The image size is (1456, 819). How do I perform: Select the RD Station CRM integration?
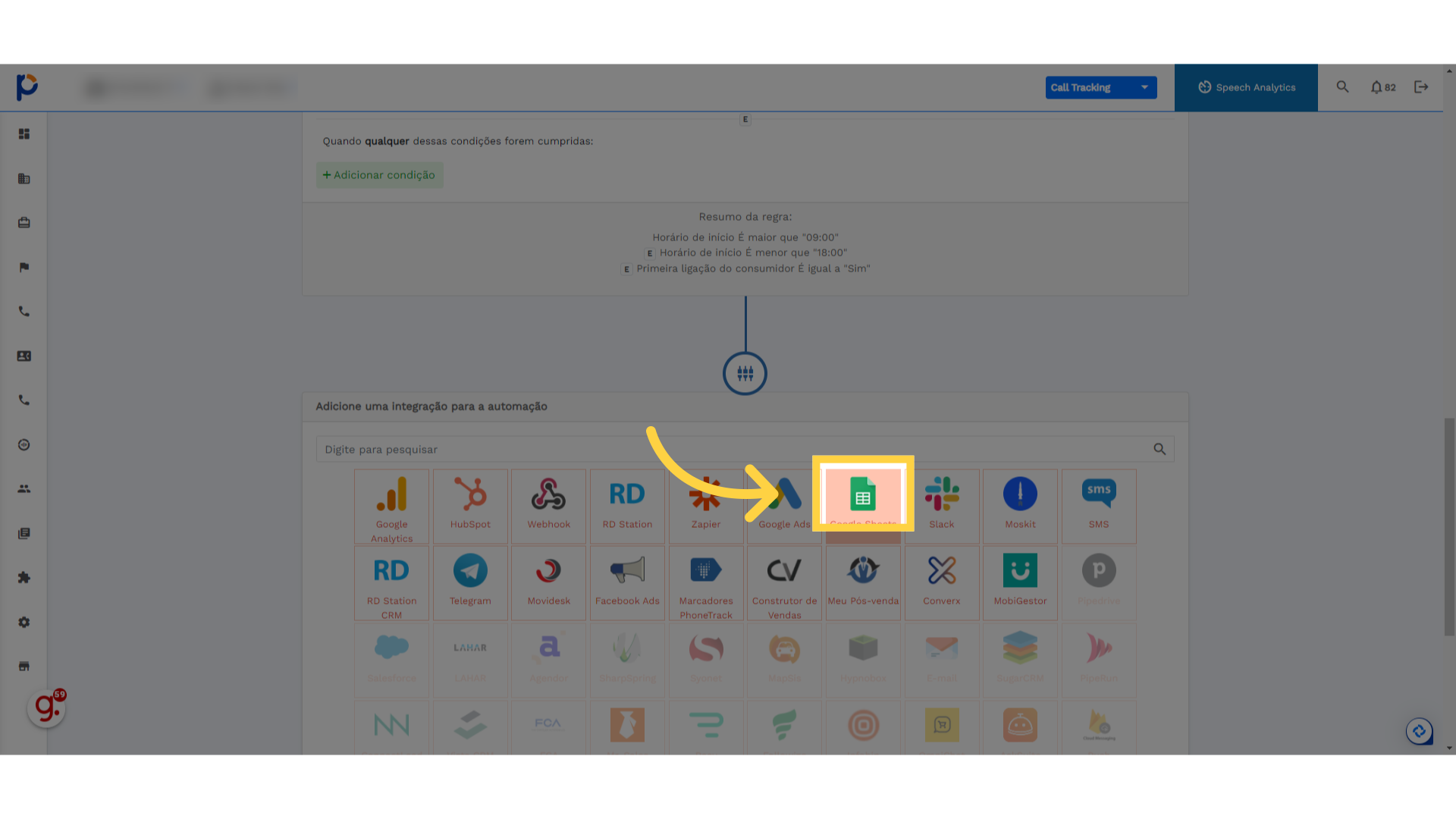tap(391, 583)
